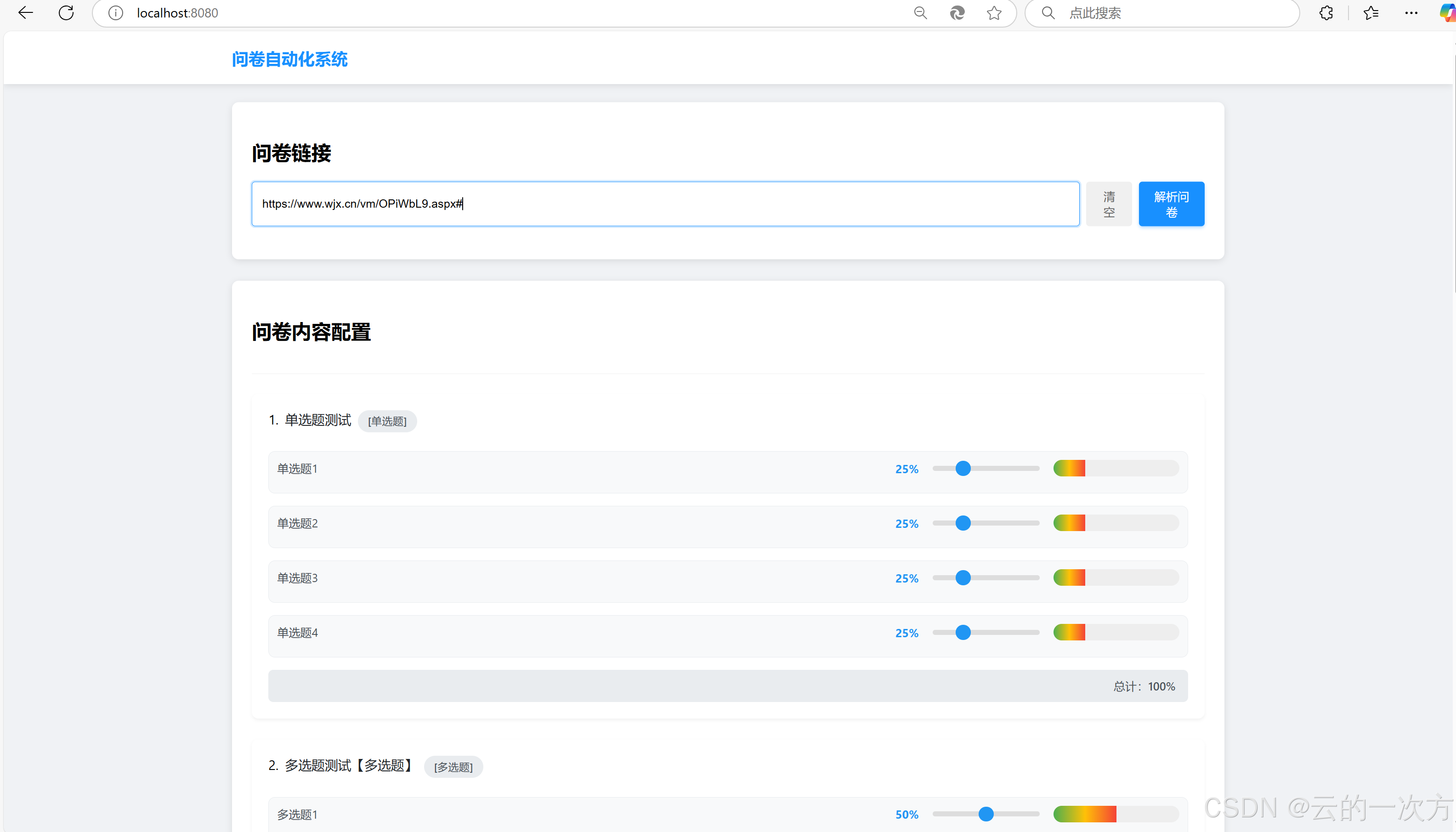1456x832 pixels.
Task: Click the 清空 button
Action: (x=1109, y=204)
